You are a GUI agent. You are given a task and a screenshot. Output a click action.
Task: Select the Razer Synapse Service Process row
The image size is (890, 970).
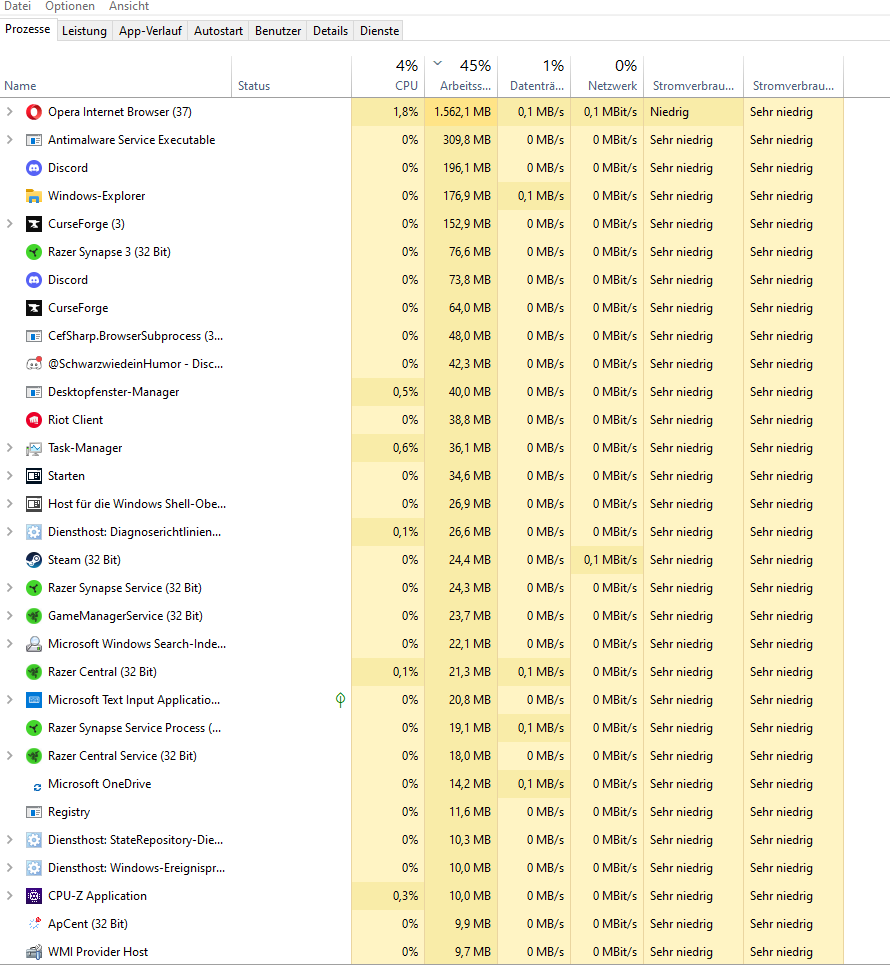(422, 728)
